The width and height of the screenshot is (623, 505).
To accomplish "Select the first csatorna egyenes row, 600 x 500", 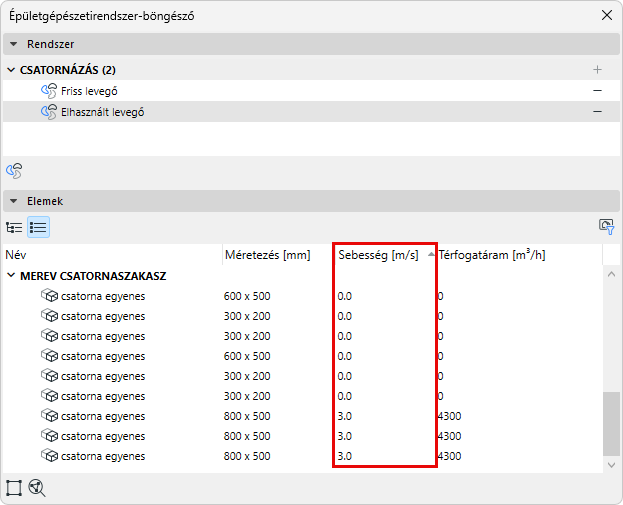I will (303, 296).
